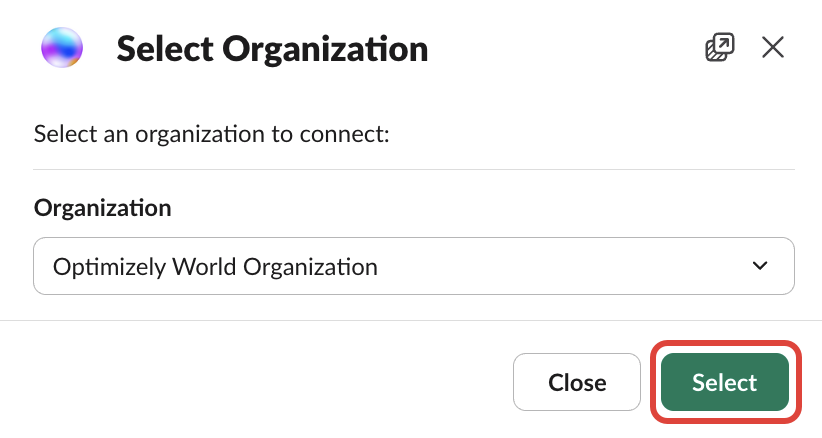
Task: Open the Organization combo box
Action: point(414,266)
